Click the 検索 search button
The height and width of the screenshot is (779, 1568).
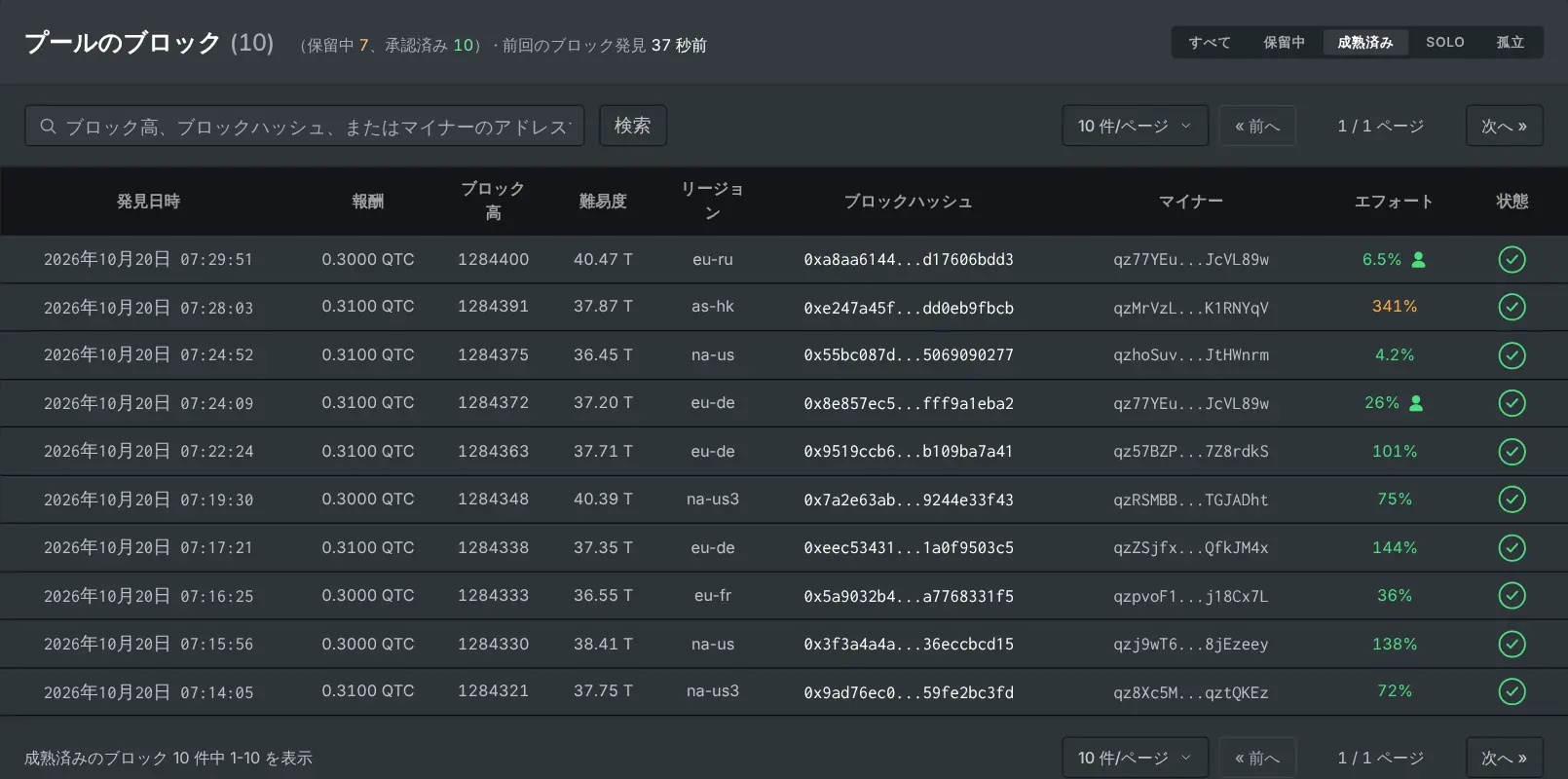tap(633, 126)
